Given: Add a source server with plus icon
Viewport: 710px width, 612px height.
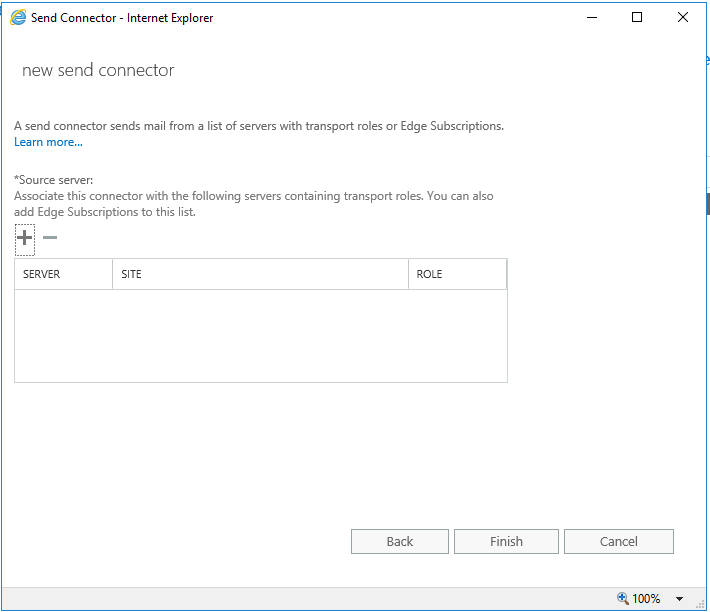Looking at the screenshot, I should click(24, 238).
